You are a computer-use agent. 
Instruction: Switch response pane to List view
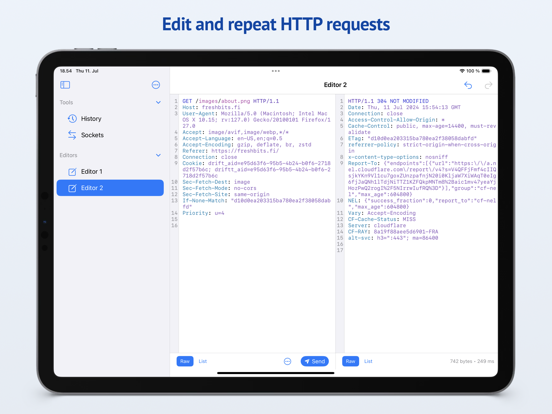click(368, 361)
